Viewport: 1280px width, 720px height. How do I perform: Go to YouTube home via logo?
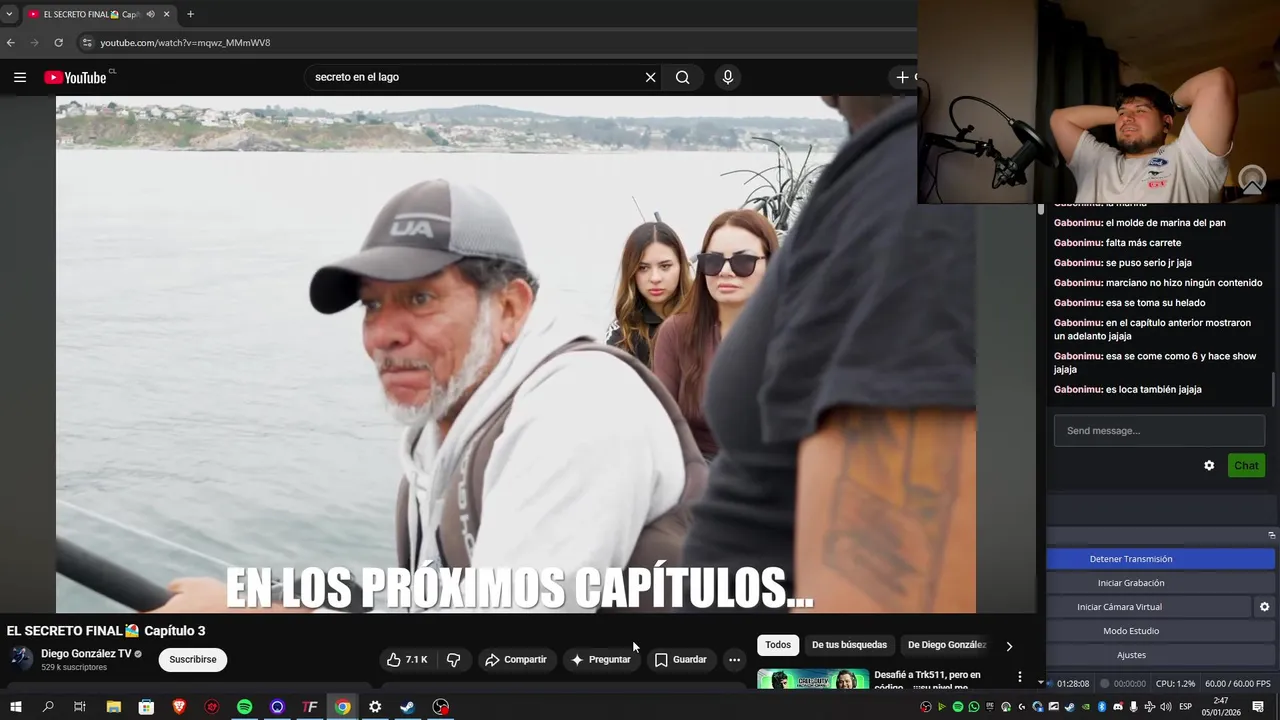tap(75, 77)
